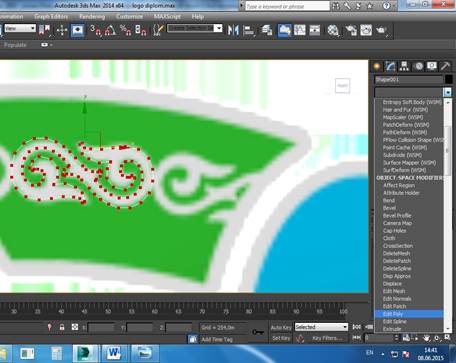Toggle Absolute Mode Transform Type-In icon

[x=75, y=327]
